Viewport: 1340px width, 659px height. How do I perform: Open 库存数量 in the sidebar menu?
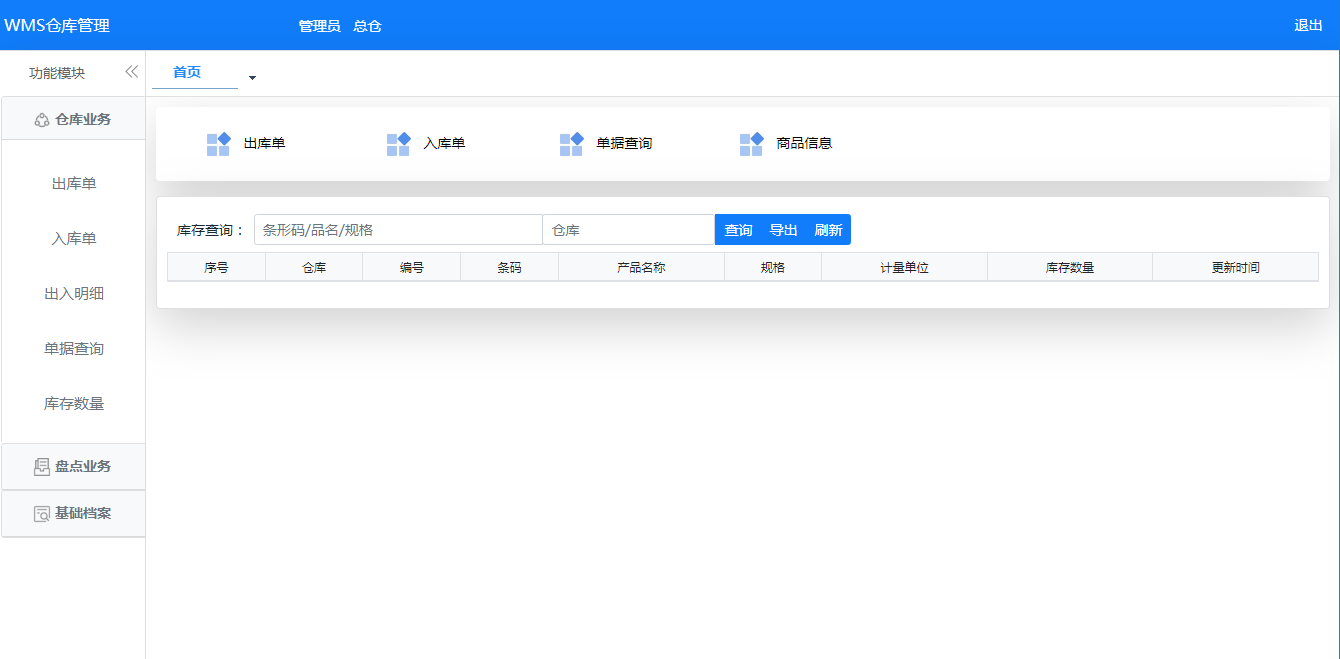[x=74, y=404]
